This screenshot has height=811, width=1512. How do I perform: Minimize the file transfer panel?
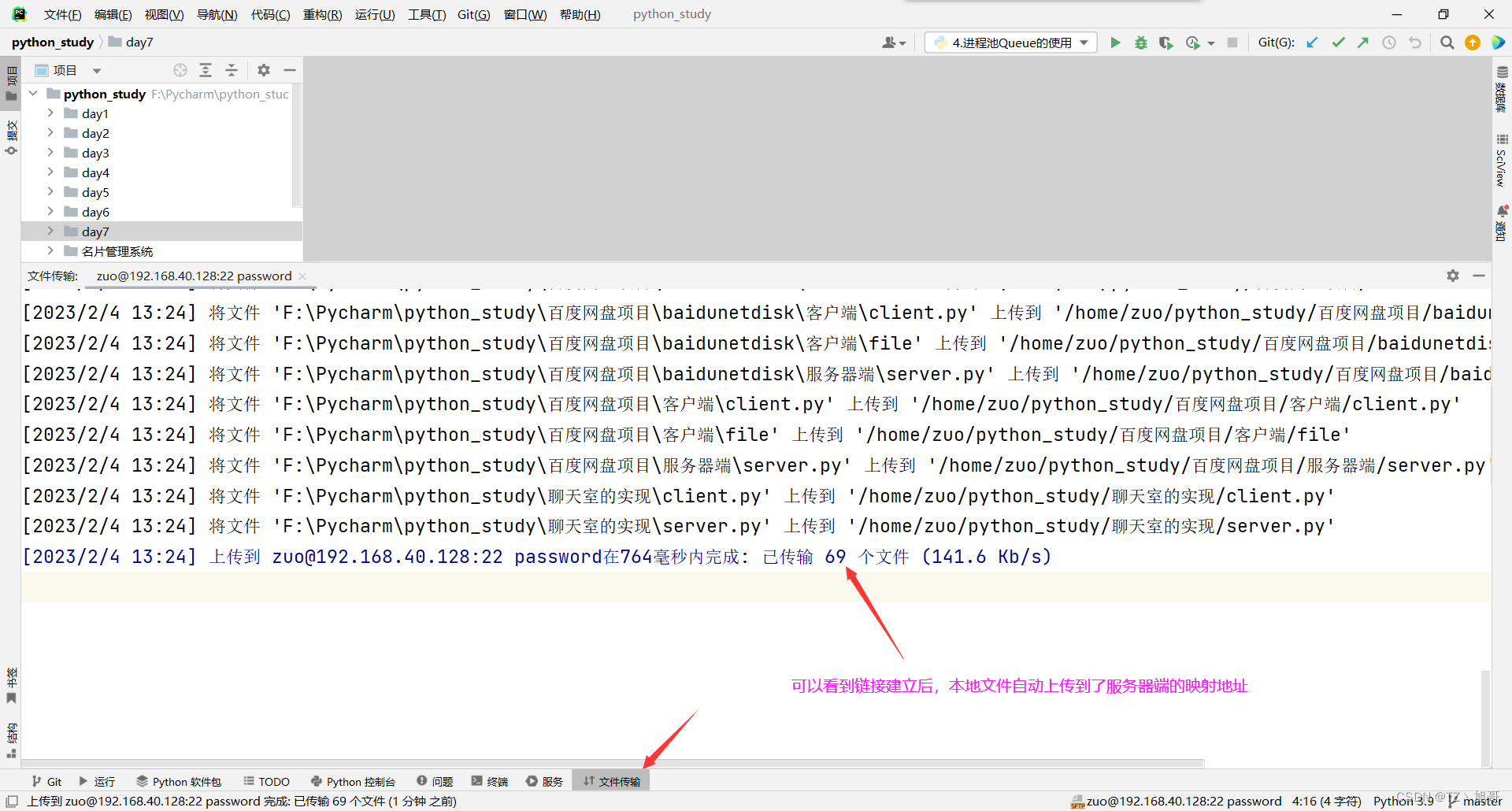pyautogui.click(x=1479, y=276)
